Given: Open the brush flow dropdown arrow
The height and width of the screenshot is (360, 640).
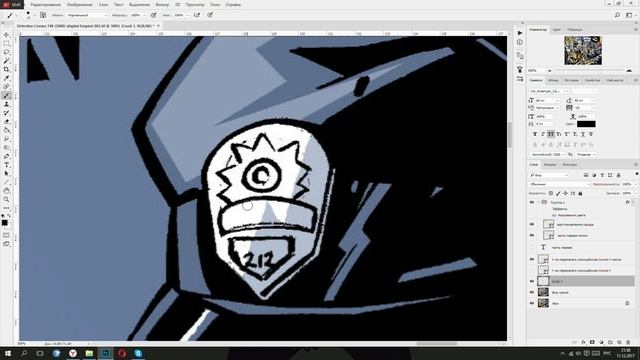Looking at the screenshot, I should 187,15.
